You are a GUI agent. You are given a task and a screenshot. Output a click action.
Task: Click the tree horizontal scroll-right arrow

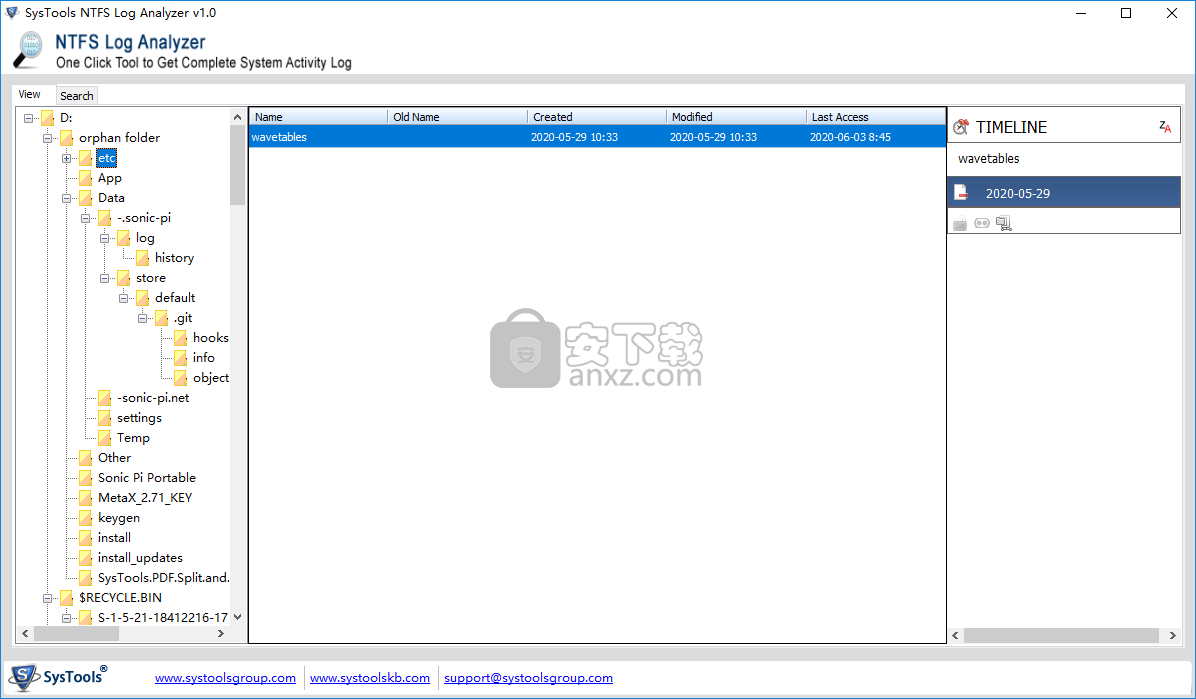[221, 634]
